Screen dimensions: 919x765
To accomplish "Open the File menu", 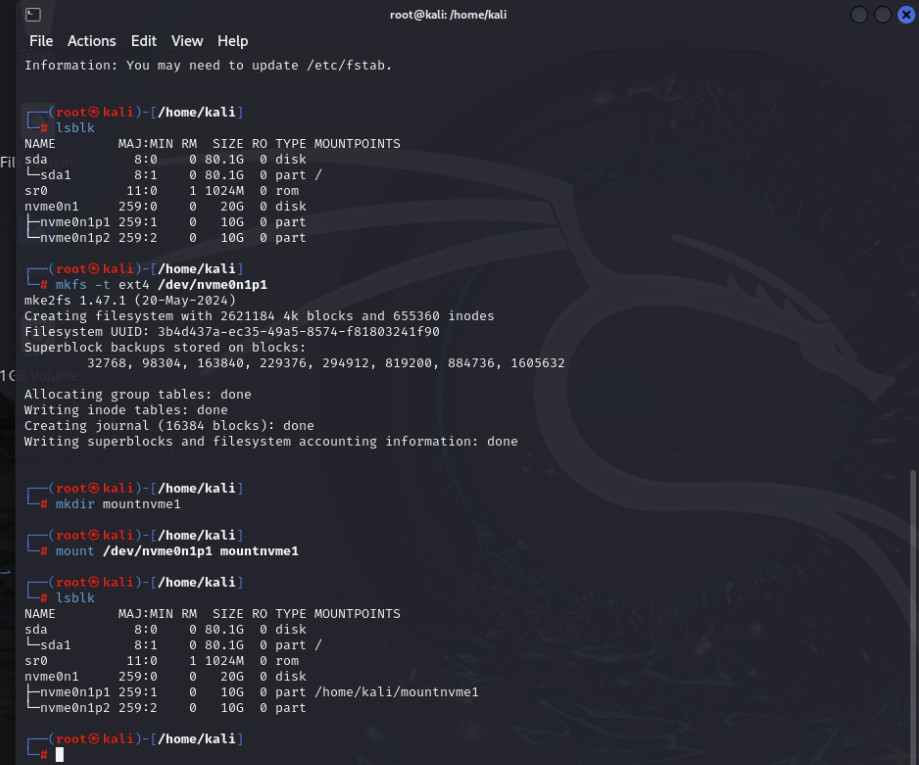I will coord(40,41).
